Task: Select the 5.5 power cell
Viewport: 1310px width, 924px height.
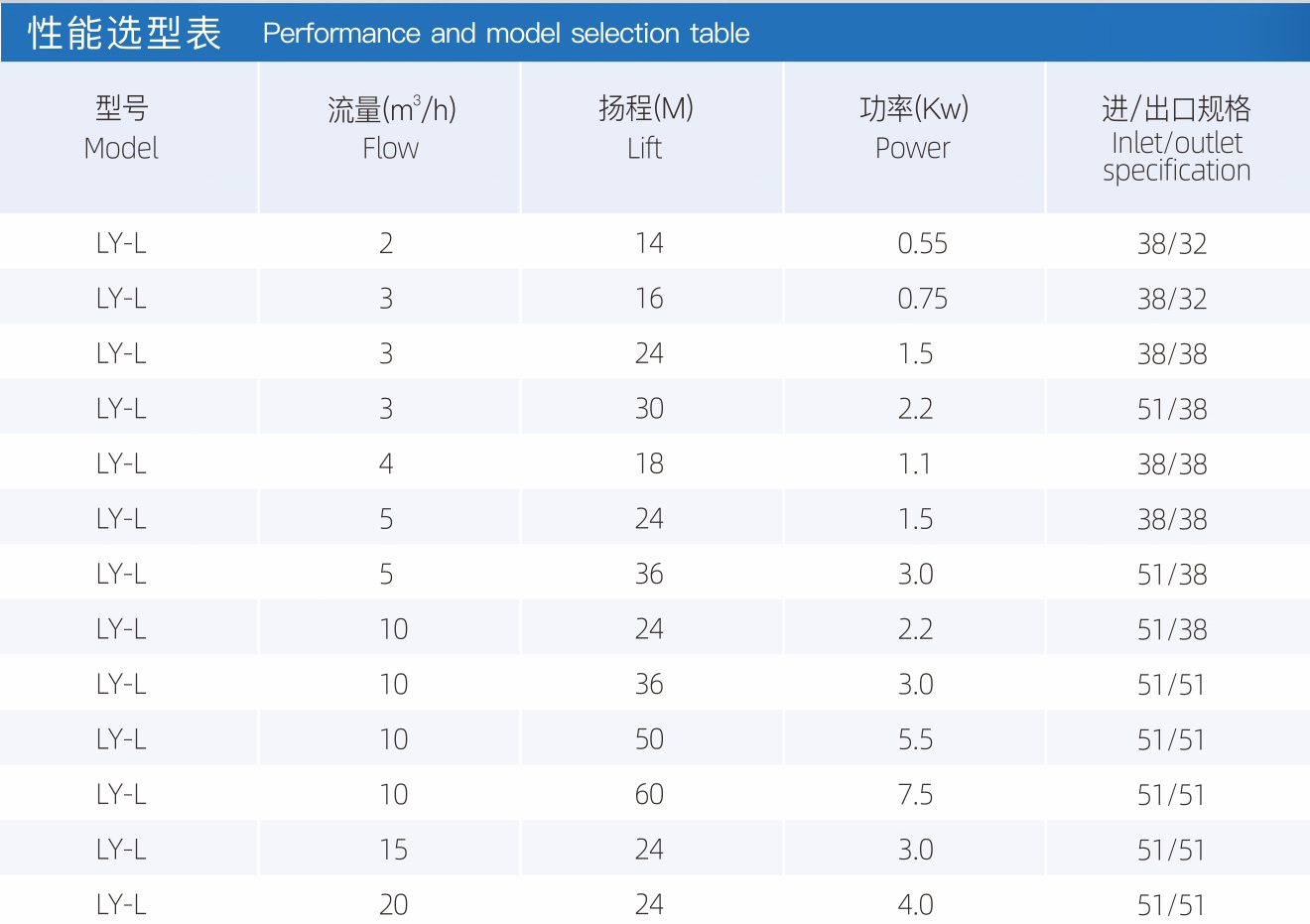Action: pyautogui.click(x=915, y=739)
